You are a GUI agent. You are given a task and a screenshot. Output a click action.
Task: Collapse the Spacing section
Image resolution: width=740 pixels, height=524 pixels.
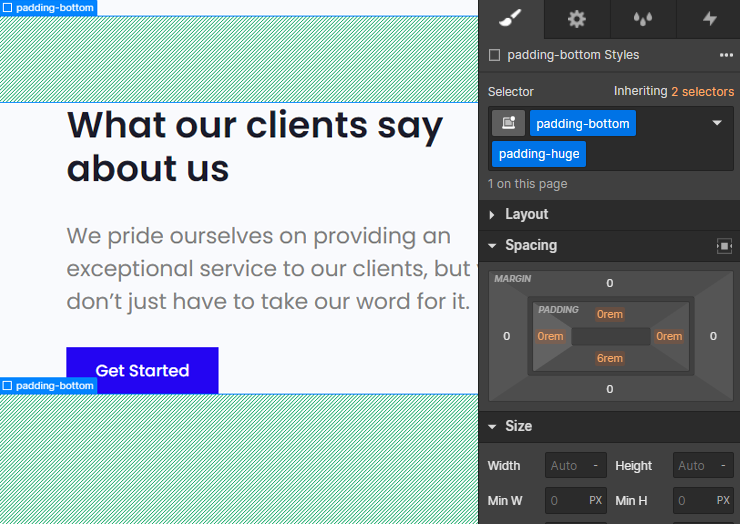[x=492, y=245]
